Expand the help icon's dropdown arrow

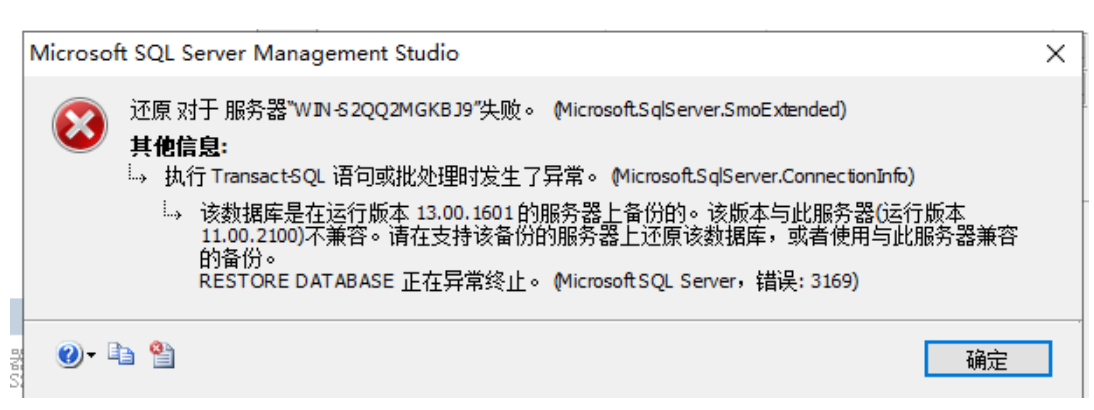[91, 355]
